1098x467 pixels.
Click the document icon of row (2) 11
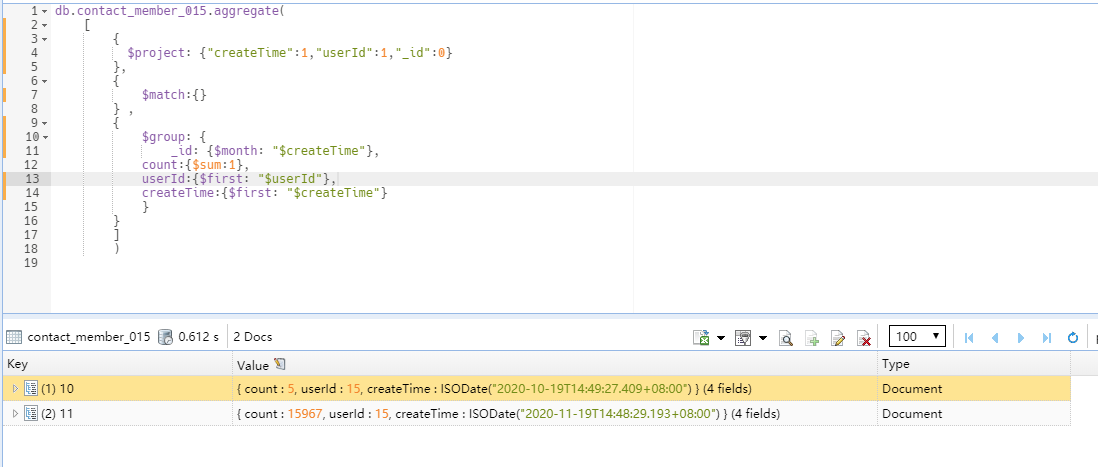(x=30, y=414)
